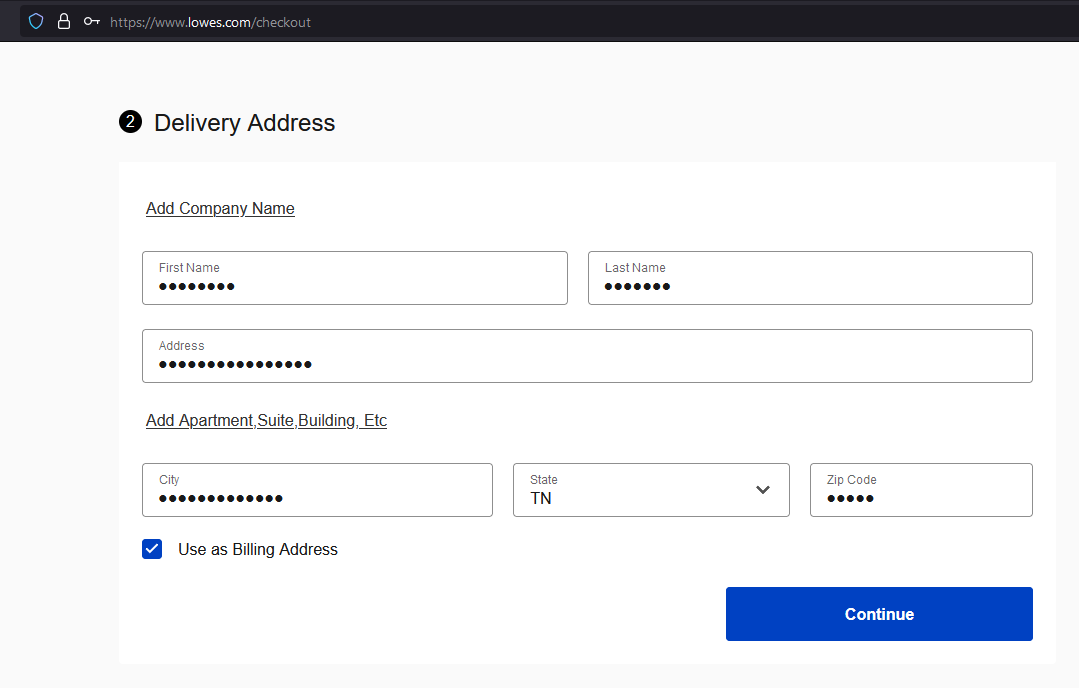The image size is (1079, 688).
Task: Click the key saved-logins icon
Action: (92, 21)
